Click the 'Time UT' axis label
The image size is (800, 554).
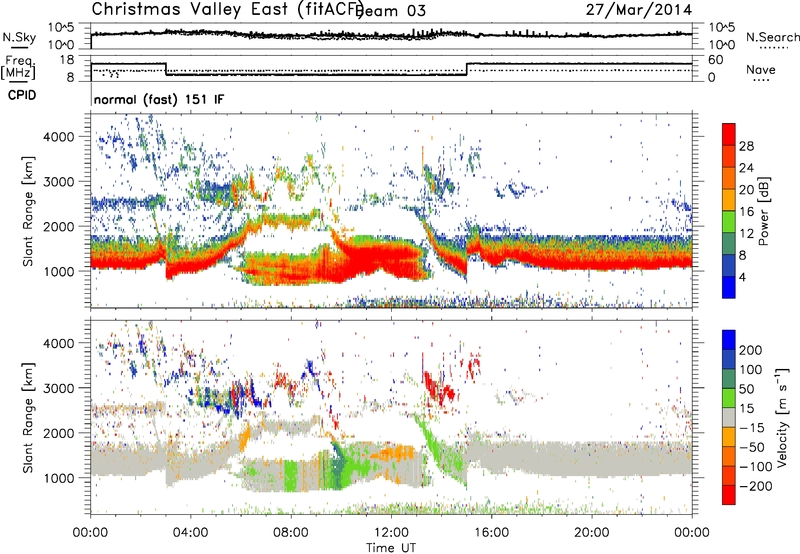click(x=391, y=548)
